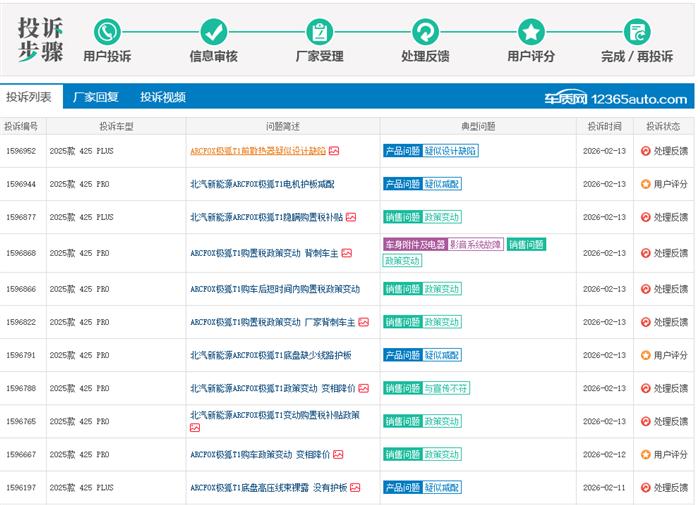Click the 处理反馈 refresh step icon
Screen dimensions: 700x505
point(425,31)
